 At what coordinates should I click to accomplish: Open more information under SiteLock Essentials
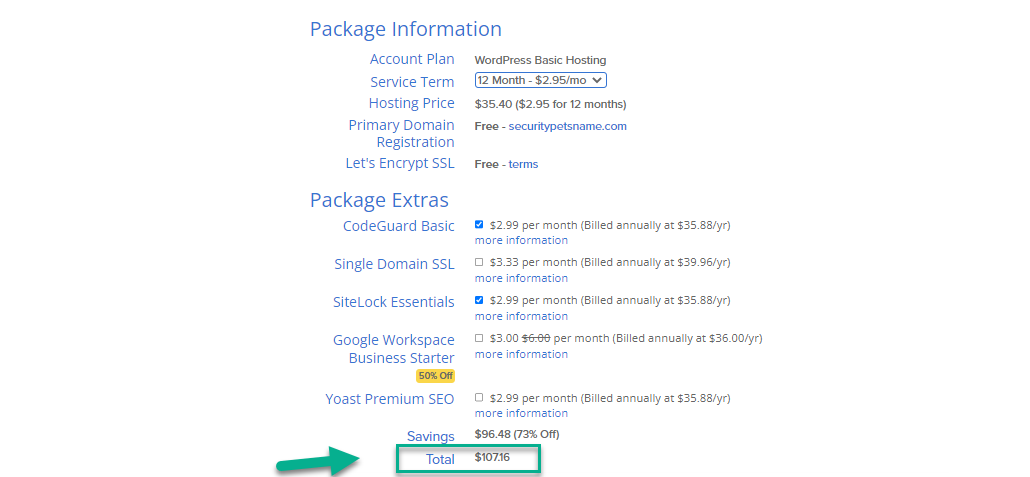(x=521, y=316)
